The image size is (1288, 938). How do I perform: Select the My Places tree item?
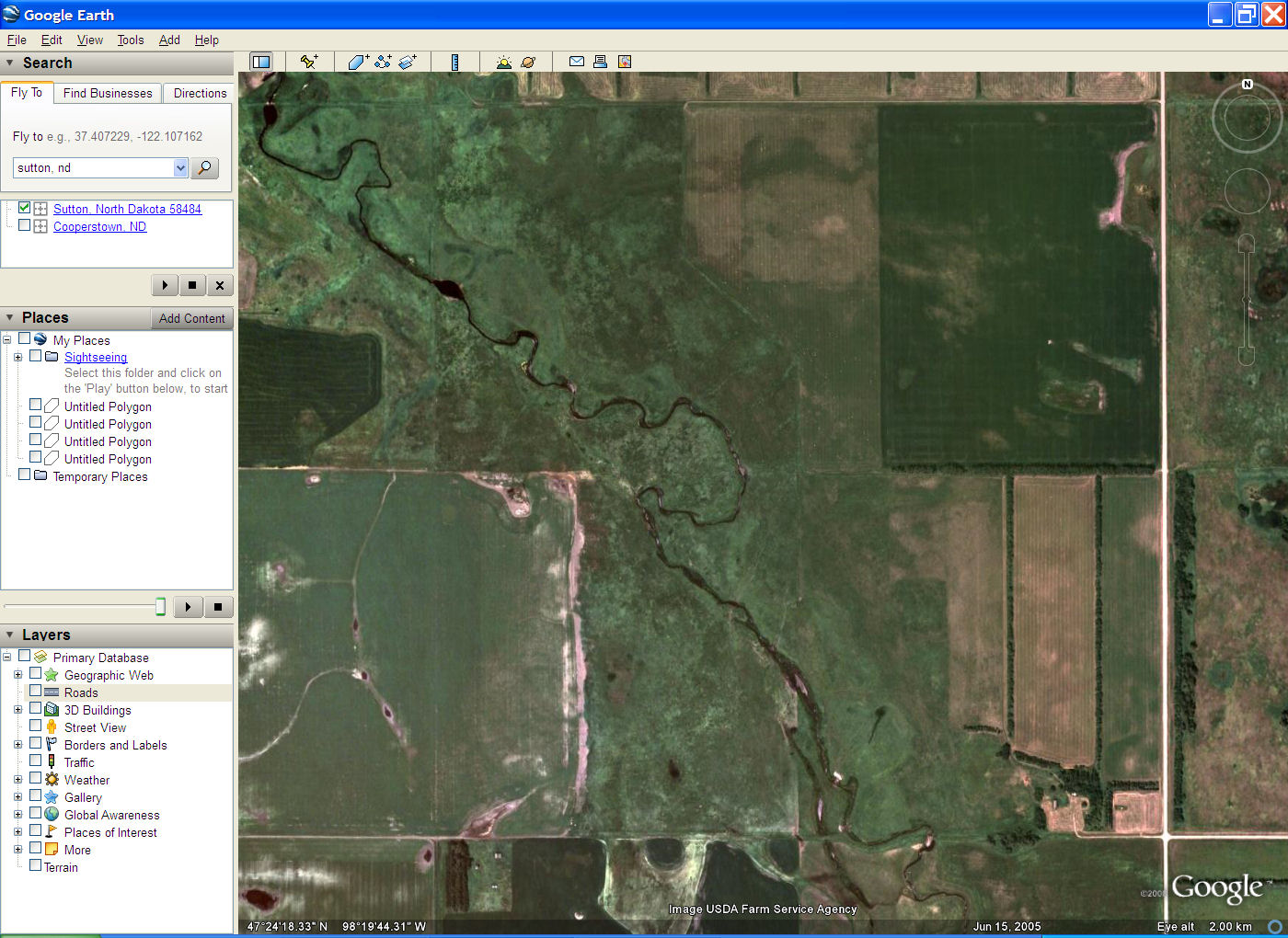[x=81, y=340]
